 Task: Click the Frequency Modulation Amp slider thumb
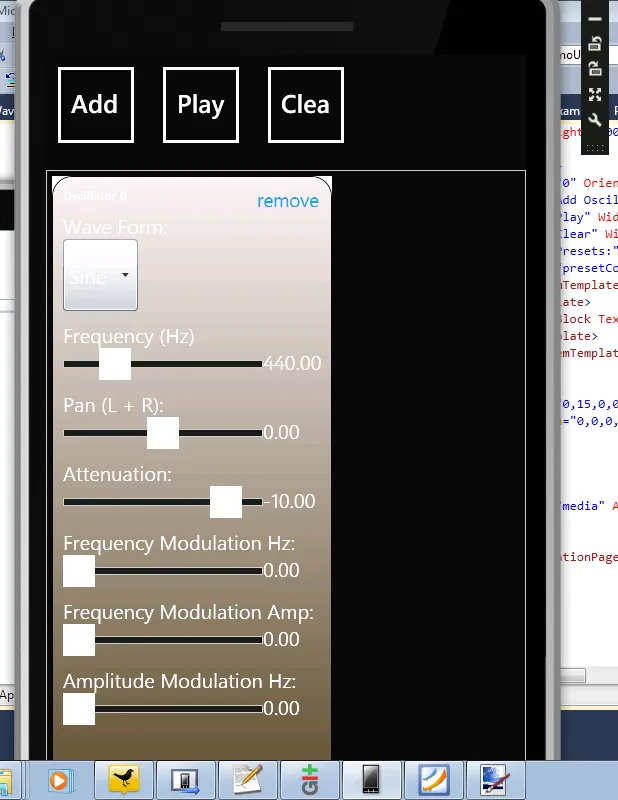pos(79,640)
